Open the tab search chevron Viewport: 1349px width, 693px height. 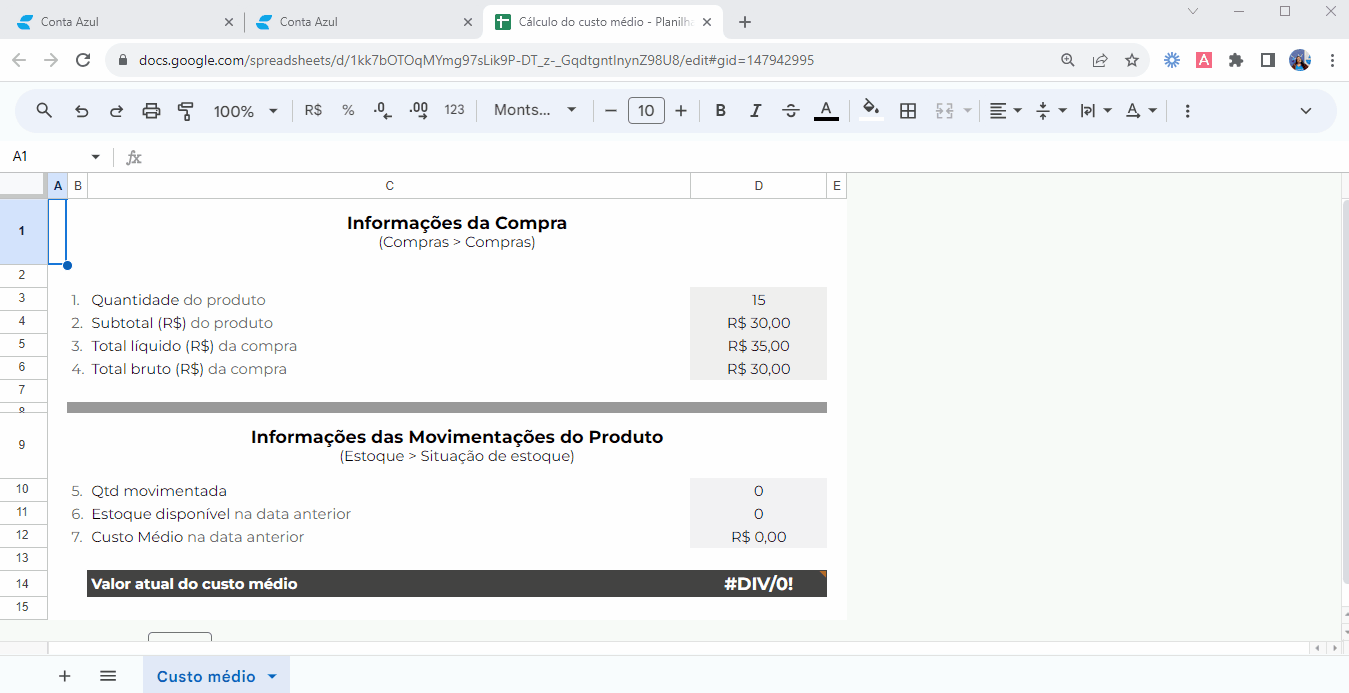click(1193, 11)
